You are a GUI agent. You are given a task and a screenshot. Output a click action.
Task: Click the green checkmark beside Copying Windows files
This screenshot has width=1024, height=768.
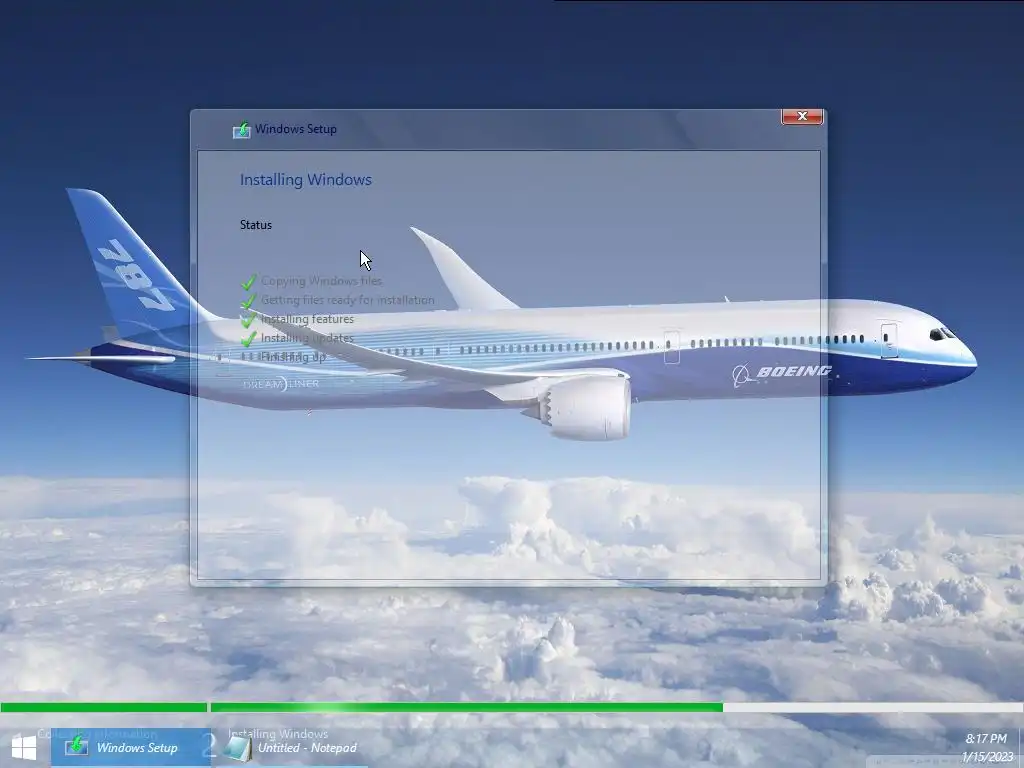248,282
